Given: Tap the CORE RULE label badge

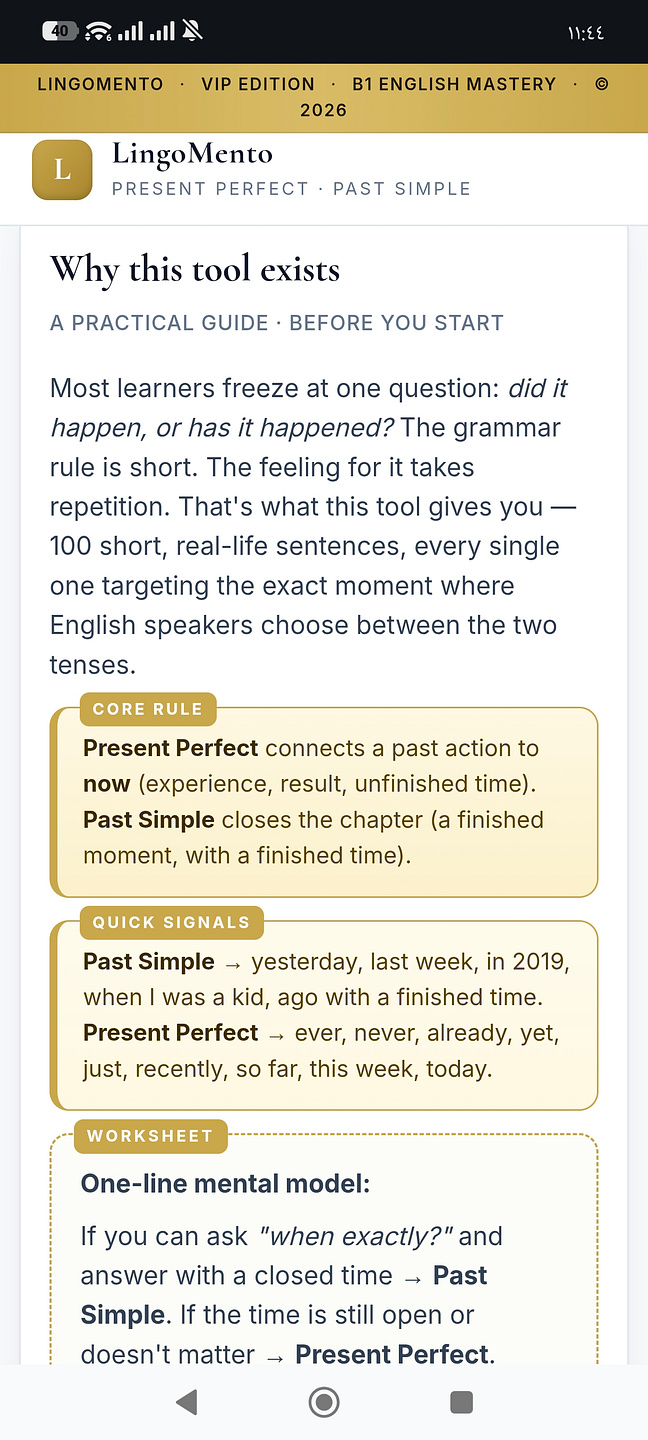Looking at the screenshot, I should coord(148,709).
